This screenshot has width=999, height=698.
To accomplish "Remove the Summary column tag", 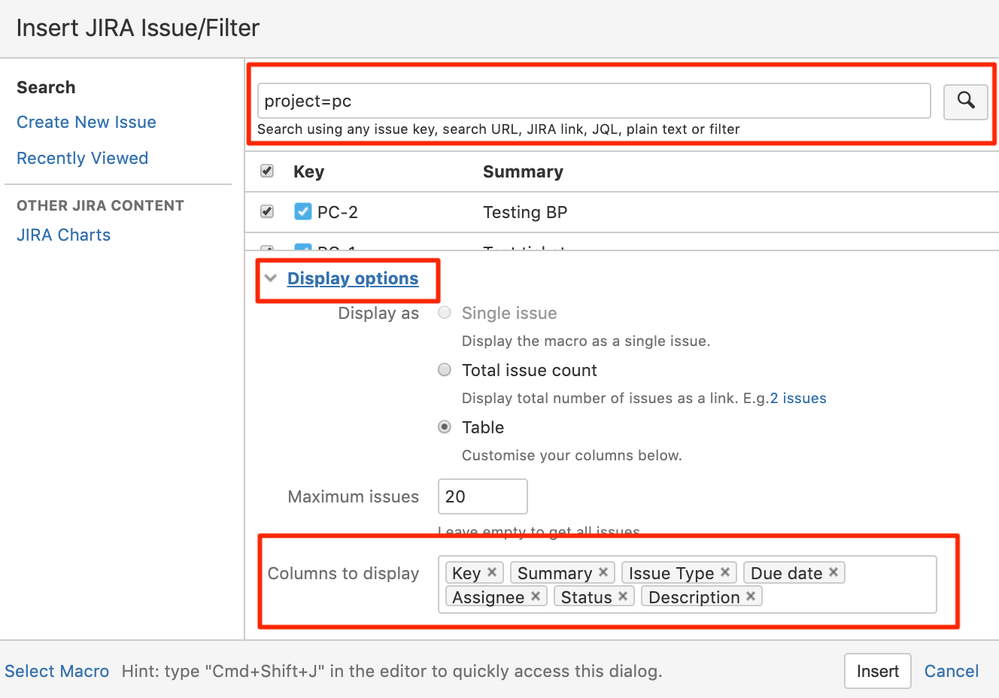I will pyautogui.click(x=603, y=573).
